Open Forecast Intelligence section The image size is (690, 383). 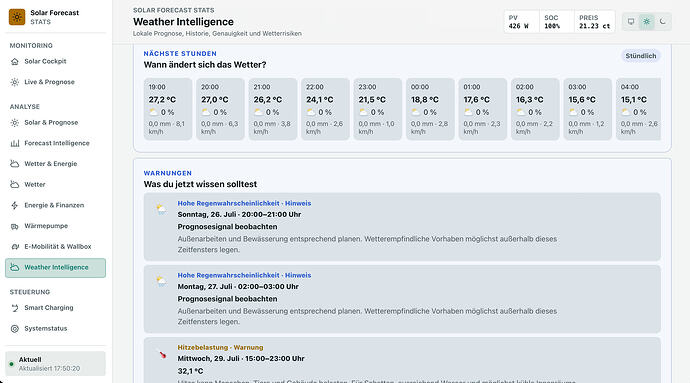pyautogui.click(x=55, y=144)
